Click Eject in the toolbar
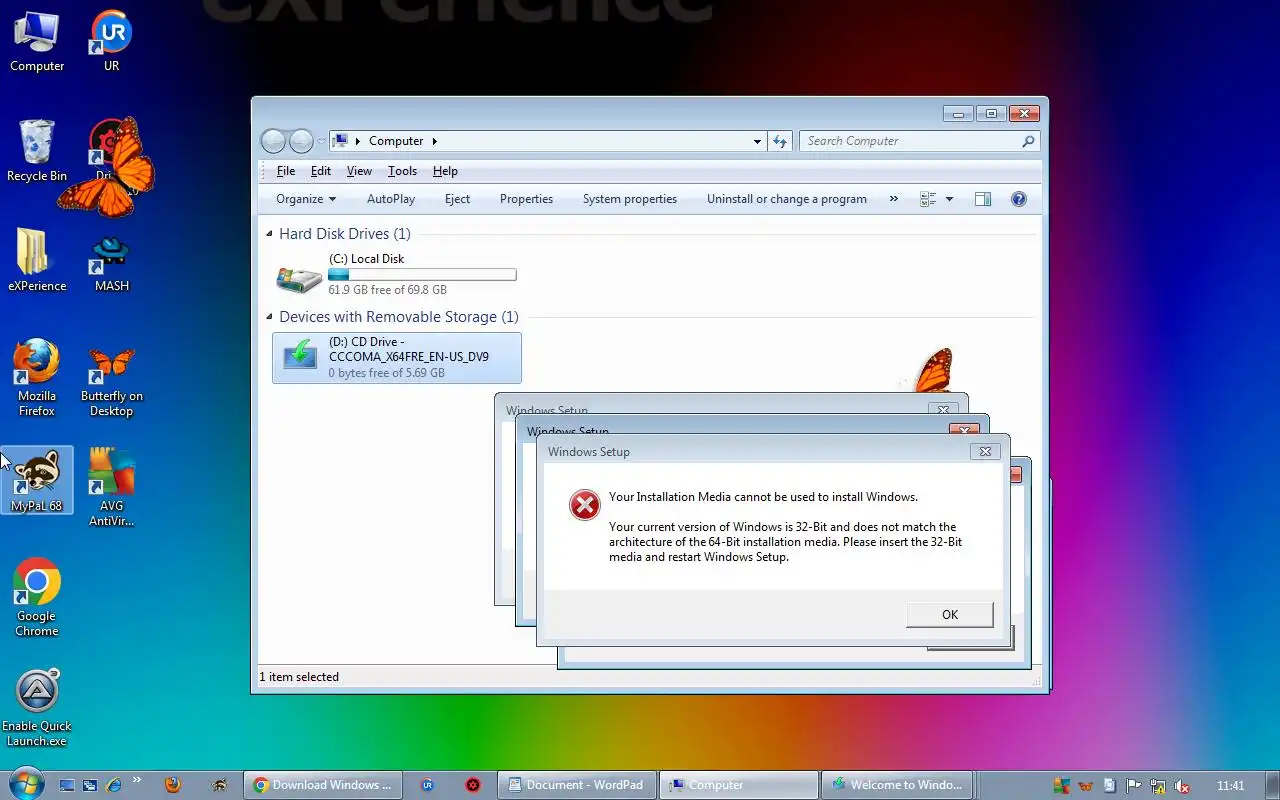This screenshot has width=1280, height=800. 457,199
